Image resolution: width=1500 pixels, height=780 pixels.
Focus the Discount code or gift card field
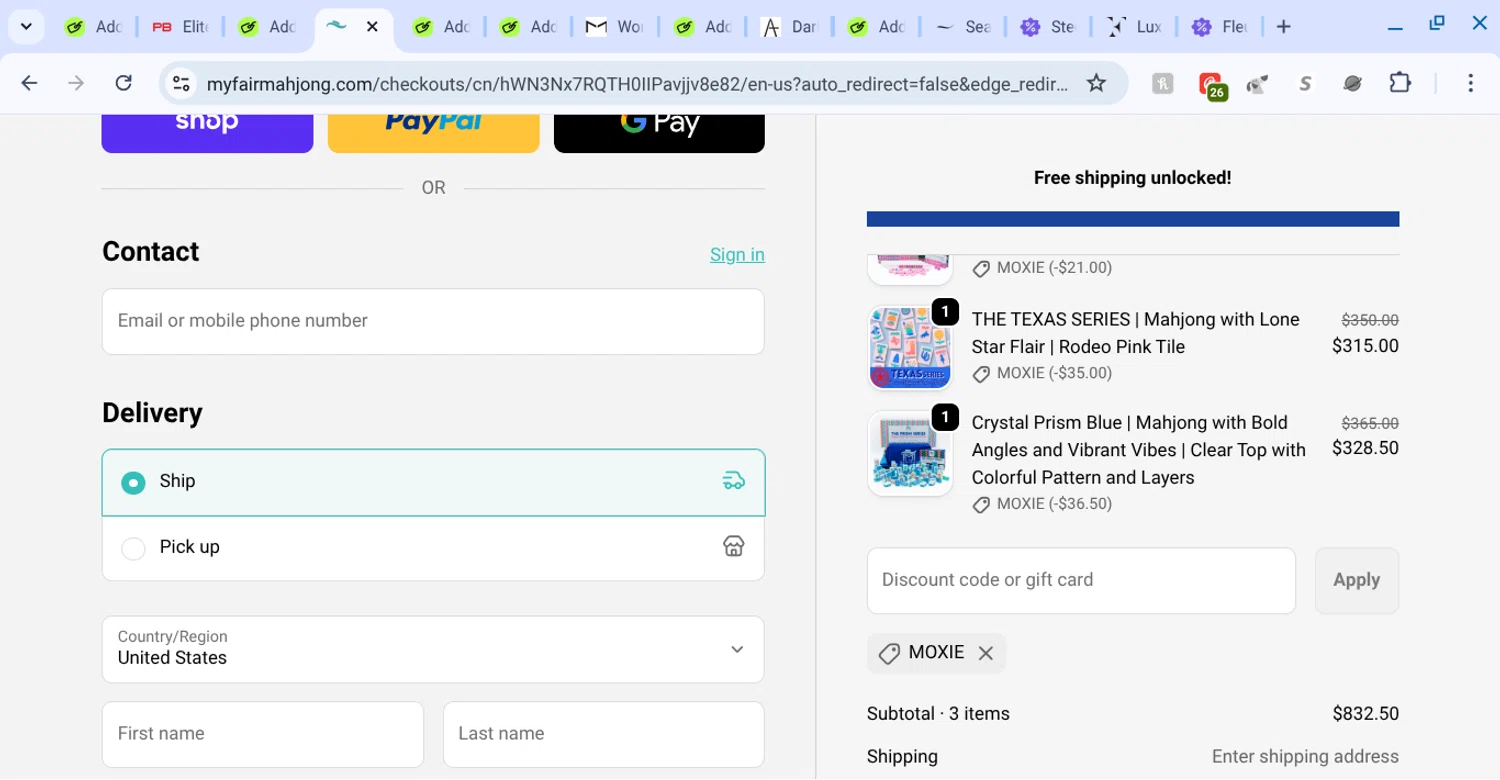(1081, 581)
